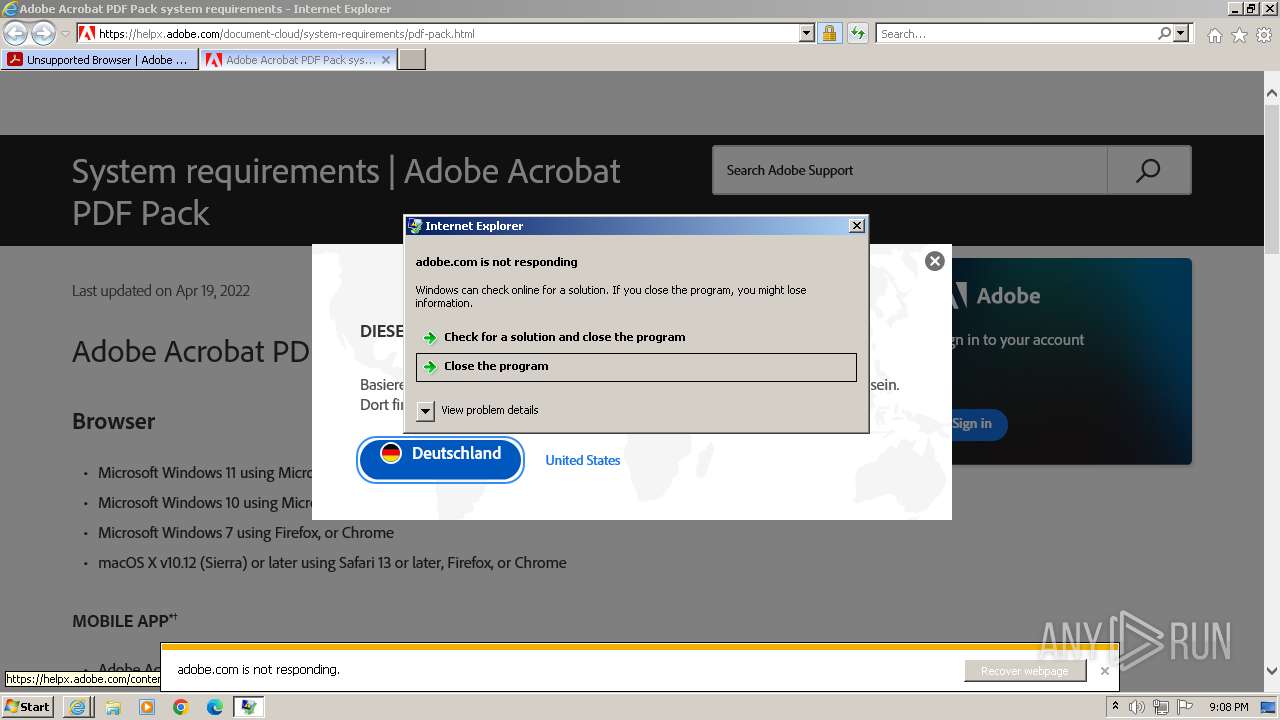Close the Adobe Acrobat PDF Pack tab

click(x=386, y=60)
